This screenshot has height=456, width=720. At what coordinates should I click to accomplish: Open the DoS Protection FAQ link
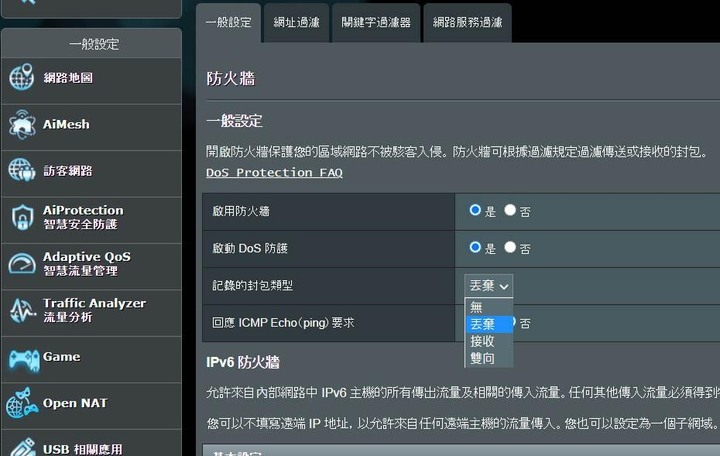[x=274, y=173]
